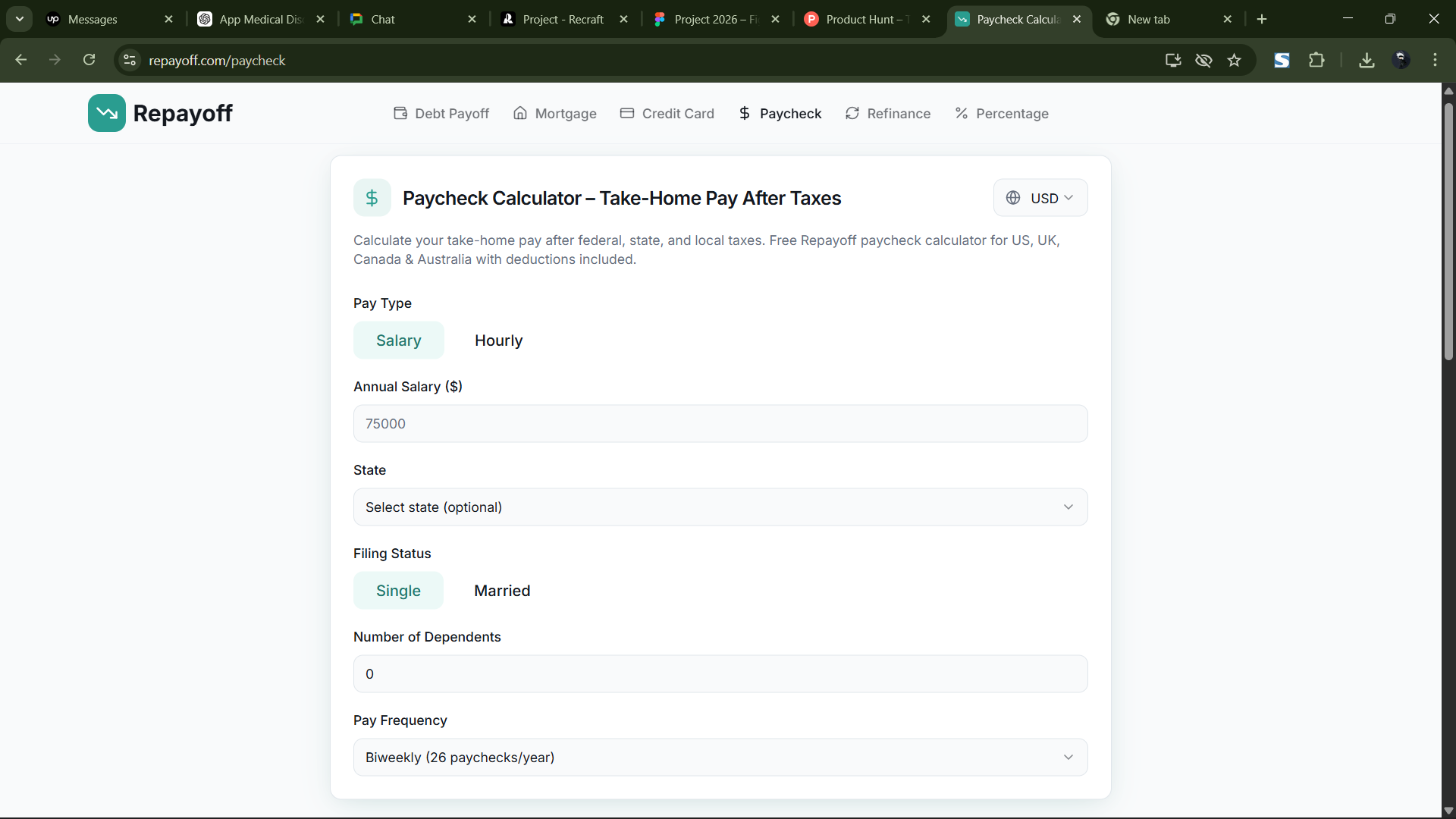Screen dimensions: 1456x819
Task: Open the Debt Payoff nav link
Action: point(441,114)
